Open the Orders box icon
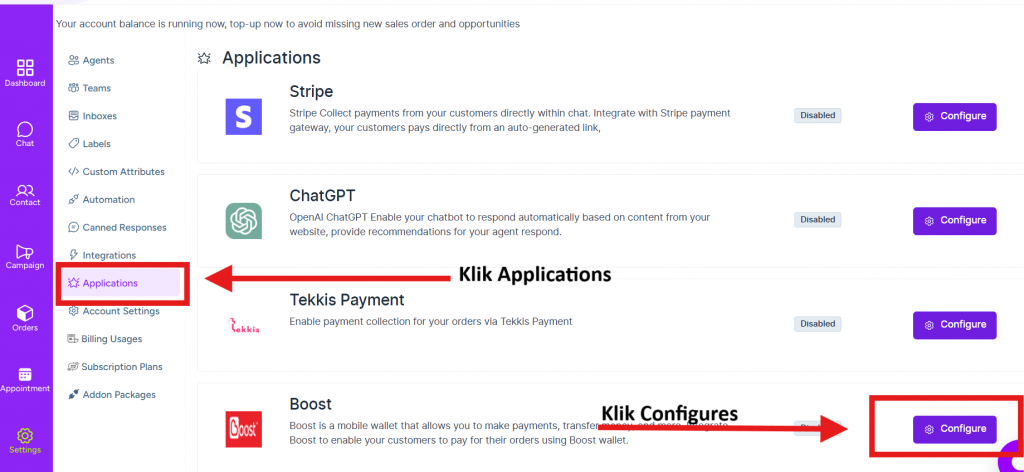Viewport: 1024px width, 472px height. pyautogui.click(x=25, y=314)
